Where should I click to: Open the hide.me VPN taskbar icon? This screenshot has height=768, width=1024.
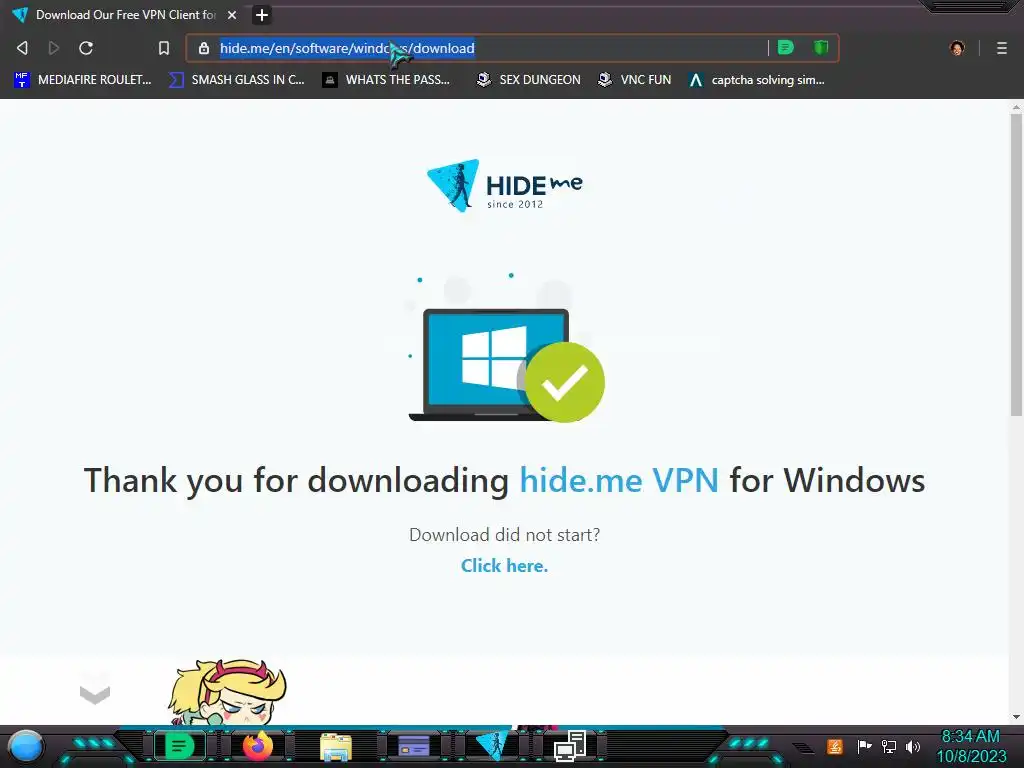click(x=492, y=744)
